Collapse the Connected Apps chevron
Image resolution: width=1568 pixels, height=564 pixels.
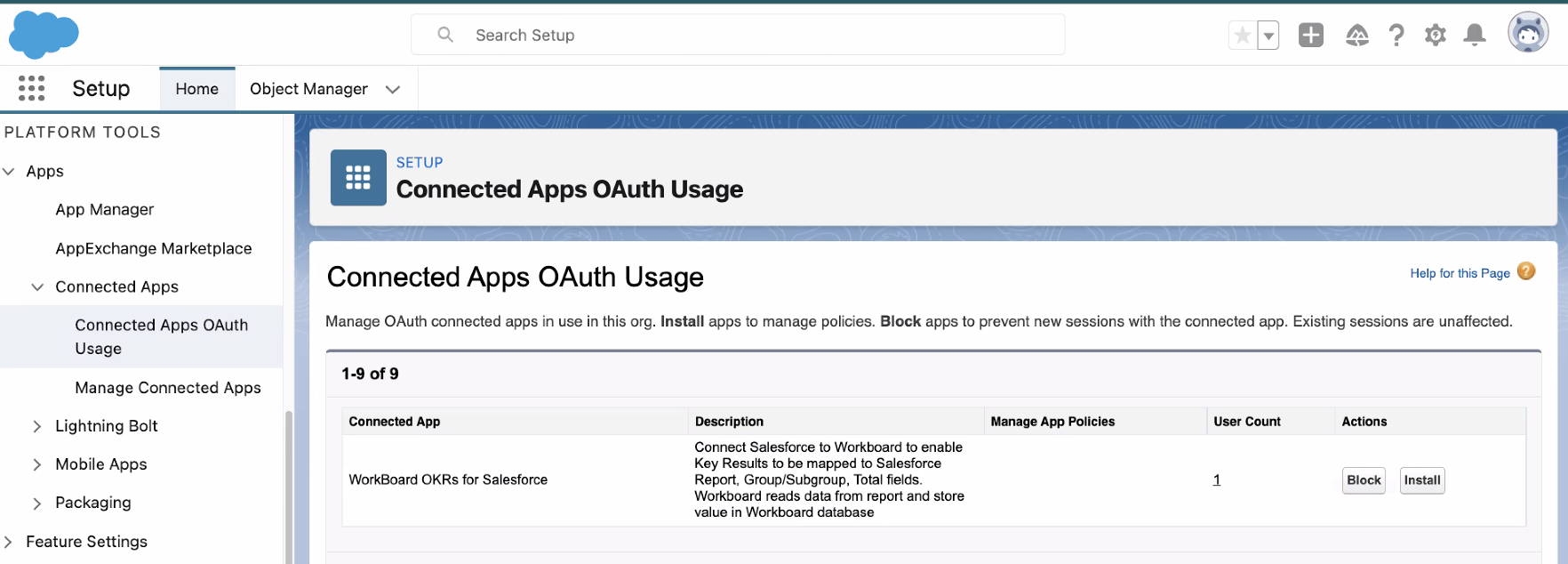click(x=37, y=286)
